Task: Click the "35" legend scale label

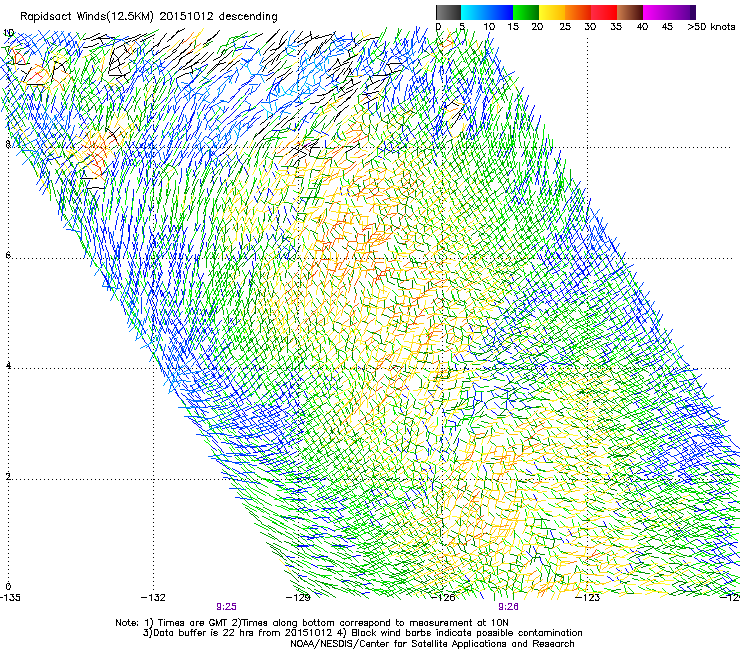Action: (x=616, y=27)
